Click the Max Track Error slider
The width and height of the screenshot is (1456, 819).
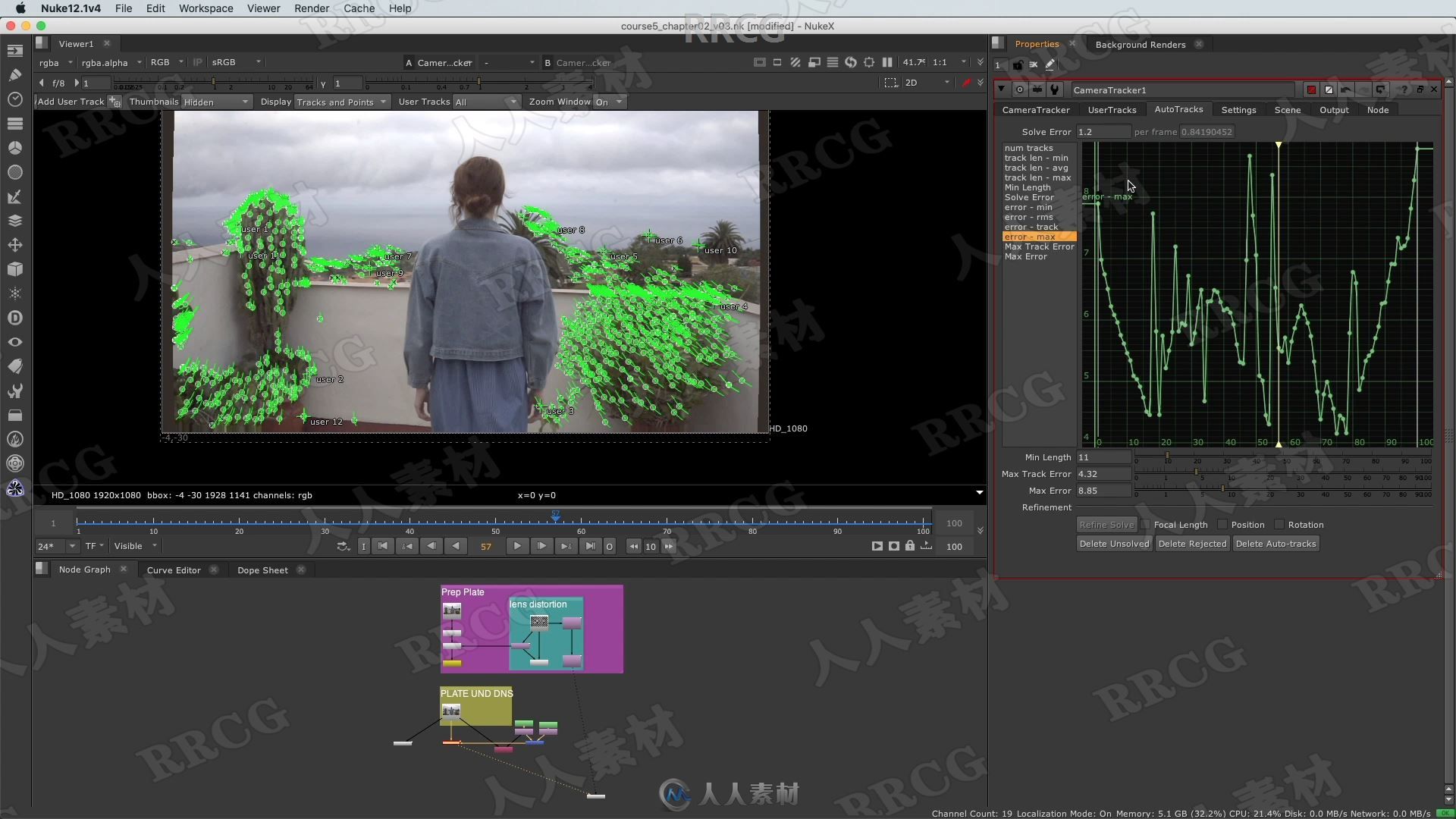1283,473
